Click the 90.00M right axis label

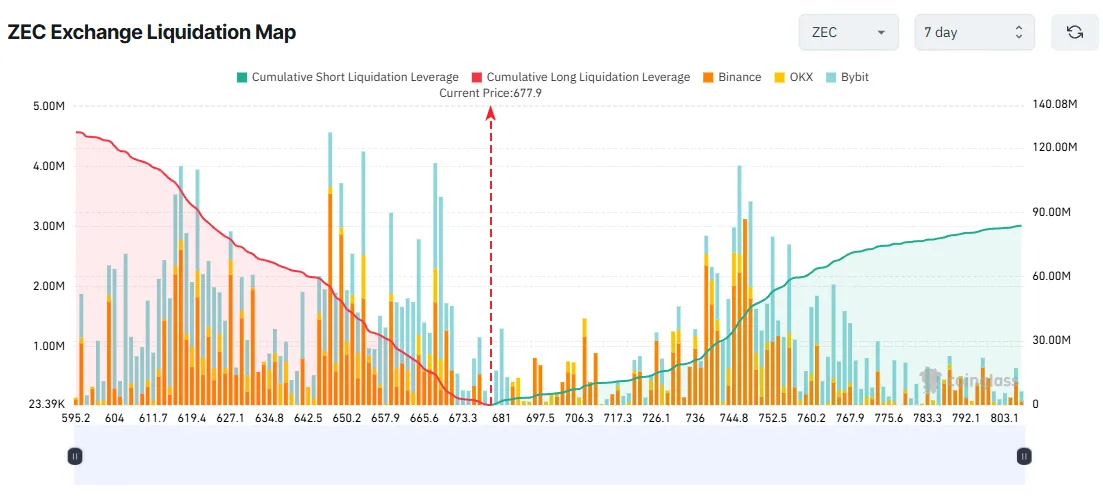[1051, 213]
